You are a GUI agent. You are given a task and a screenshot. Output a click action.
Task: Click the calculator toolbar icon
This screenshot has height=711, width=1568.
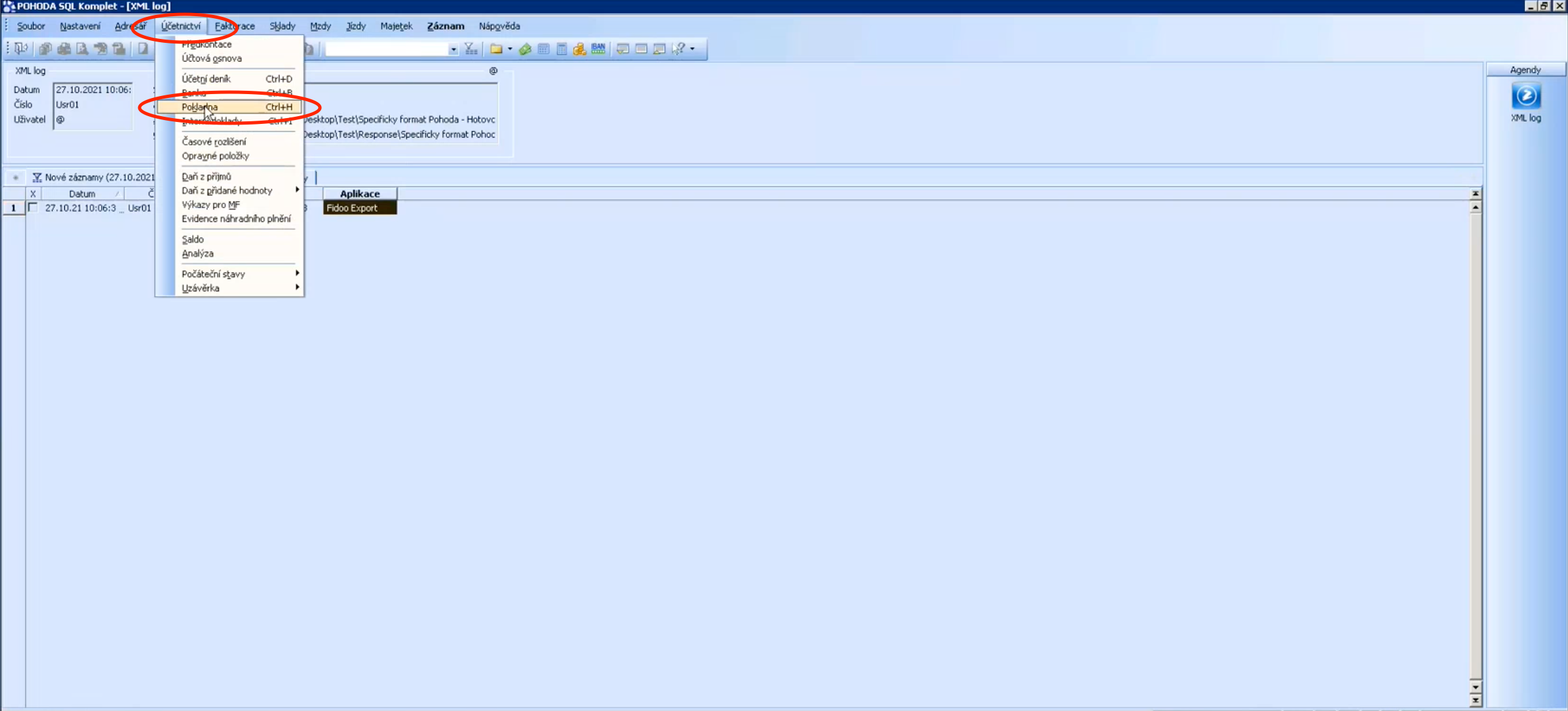tap(562, 49)
